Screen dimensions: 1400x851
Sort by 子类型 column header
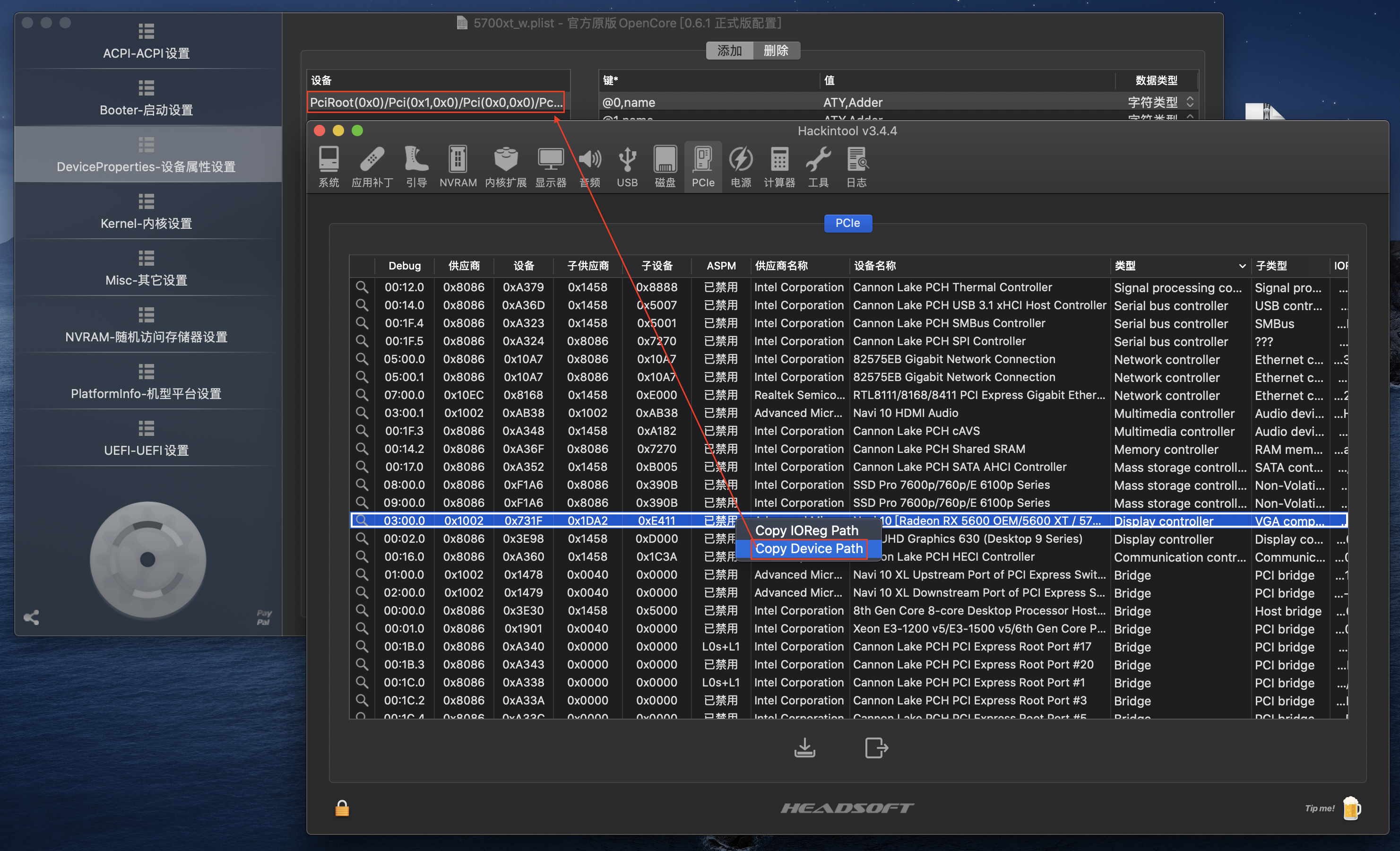[x=1290, y=266]
